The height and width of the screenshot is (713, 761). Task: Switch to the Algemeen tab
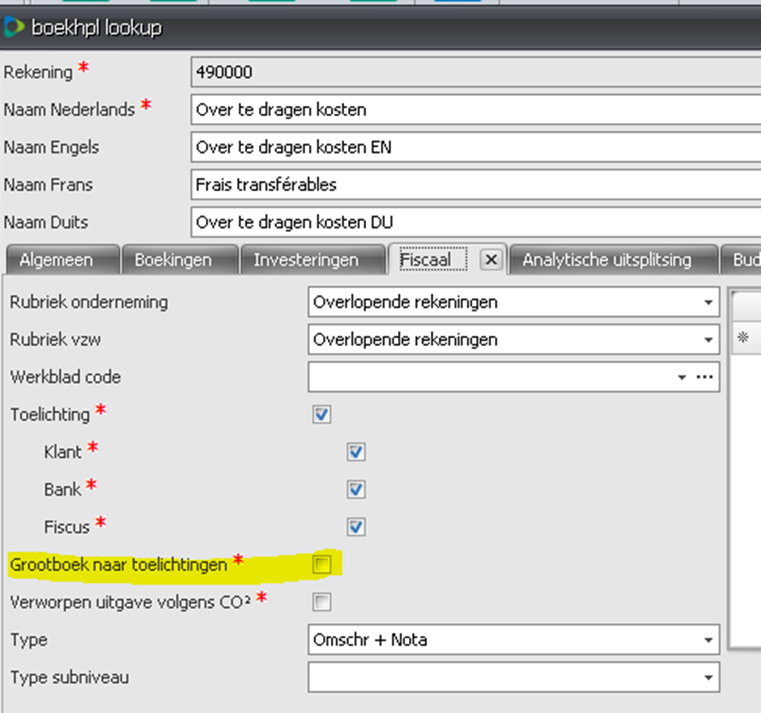(57, 260)
